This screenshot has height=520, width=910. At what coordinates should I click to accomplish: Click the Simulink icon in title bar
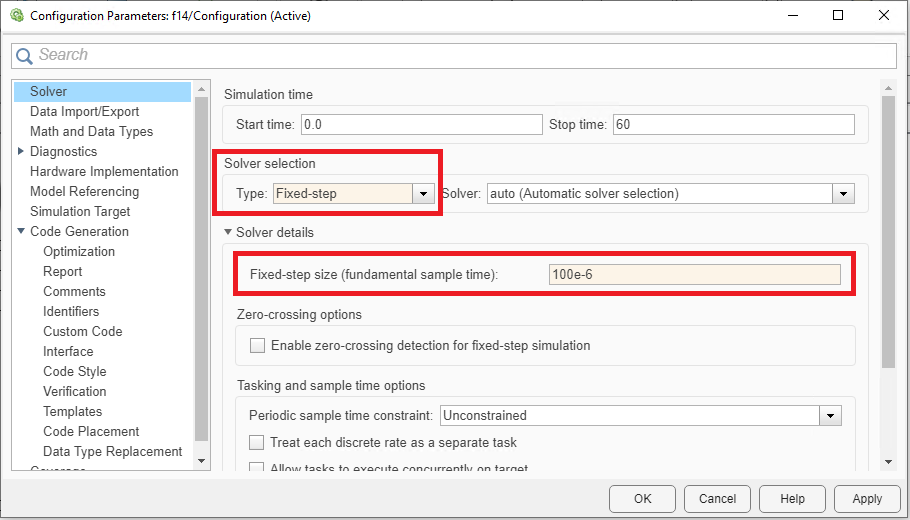15,16
